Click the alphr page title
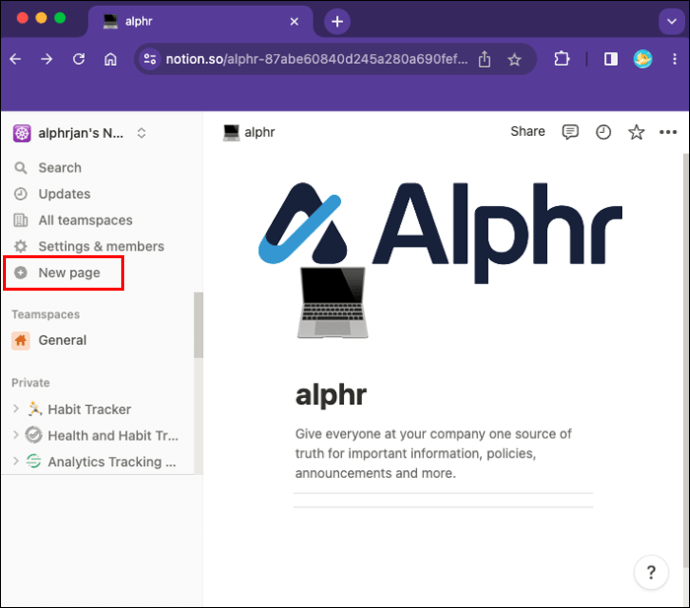690x608 pixels. [331, 395]
